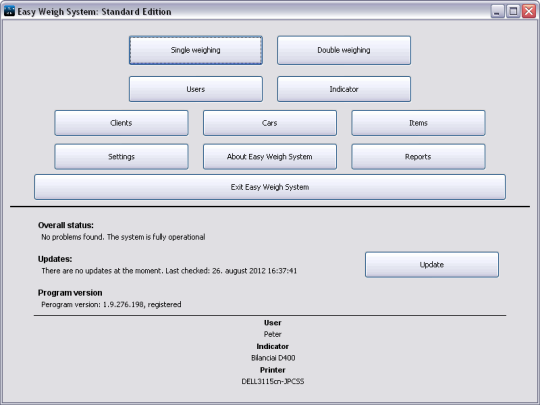Minimize the Easy Weigh System window
The image size is (540, 405).
(x=497, y=11)
